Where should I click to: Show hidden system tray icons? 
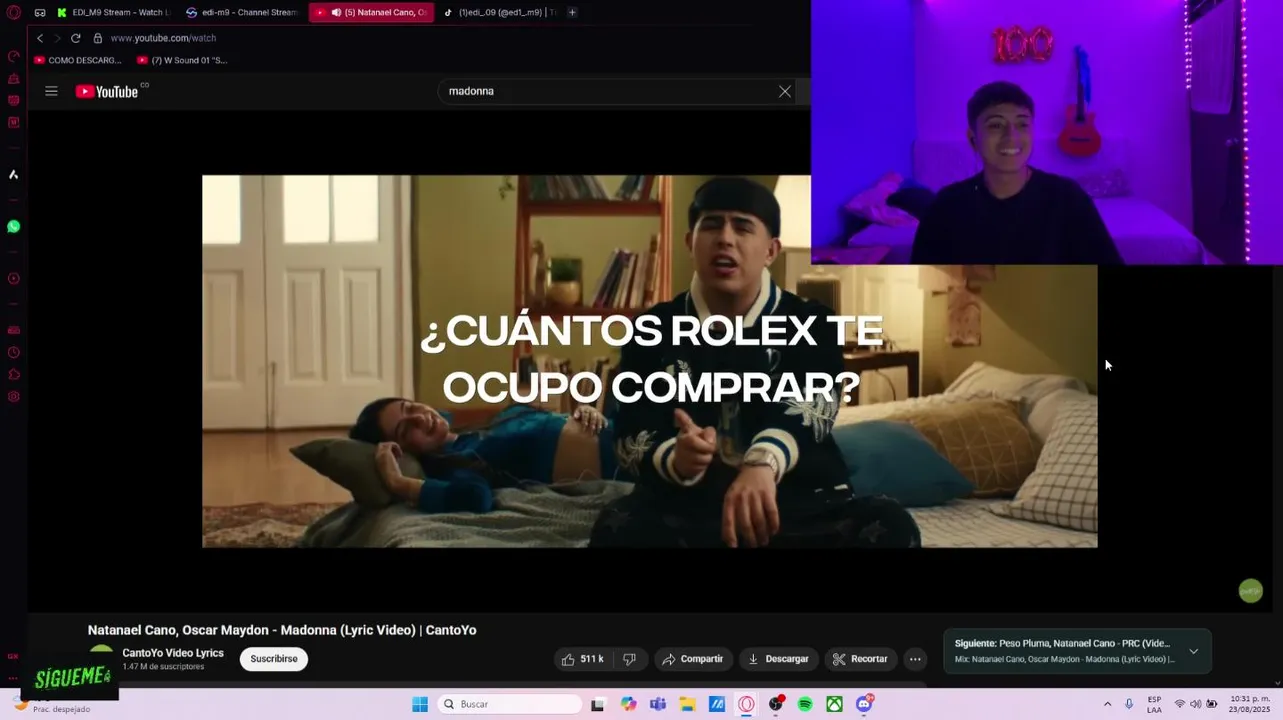(1107, 704)
